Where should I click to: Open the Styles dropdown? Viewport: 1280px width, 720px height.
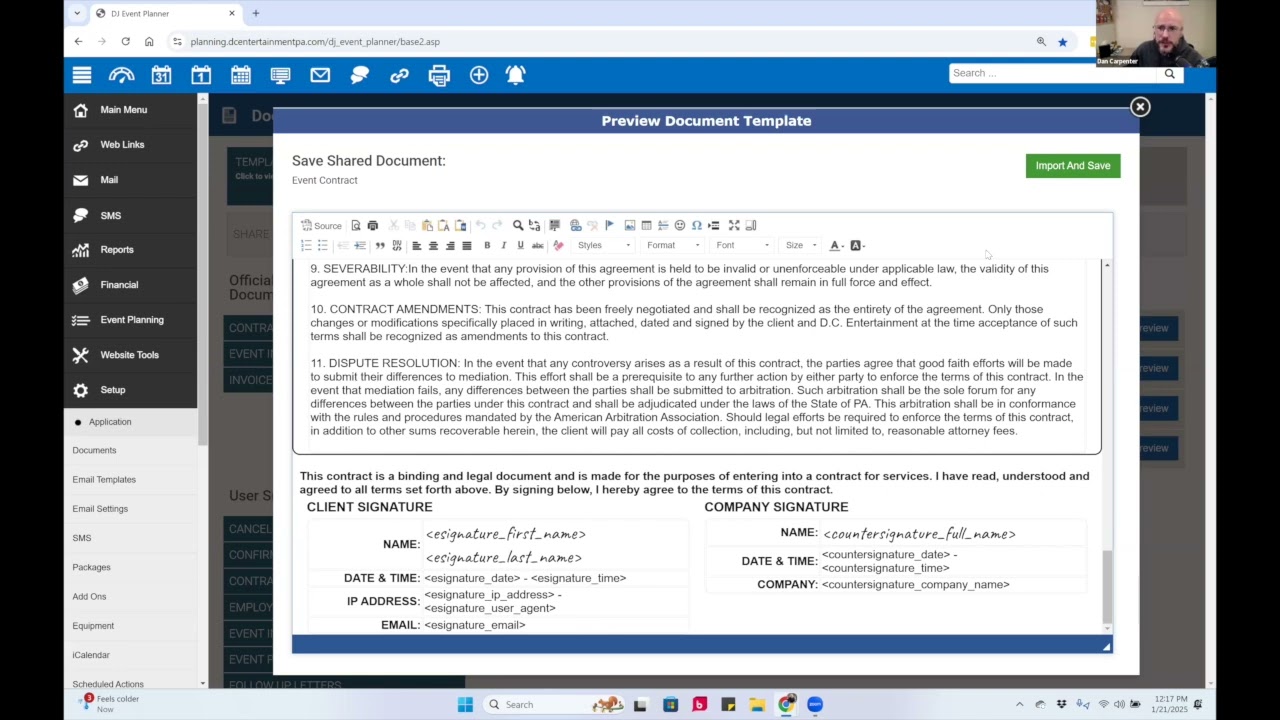(604, 246)
